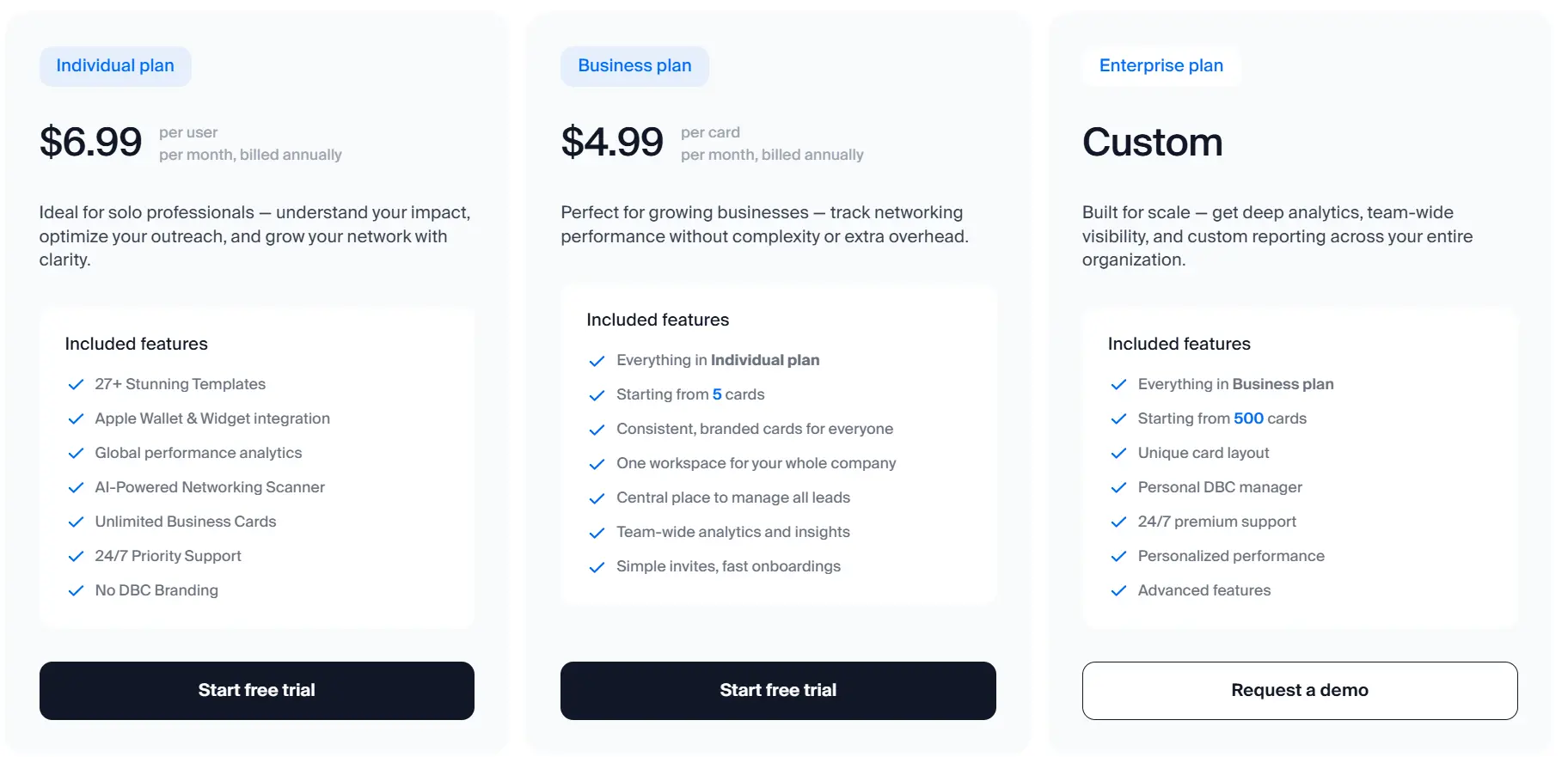Click the checkmark beside Team-wide analytics and insights
Image resolution: width=1568 pixels, height=757 pixels.
point(597,533)
